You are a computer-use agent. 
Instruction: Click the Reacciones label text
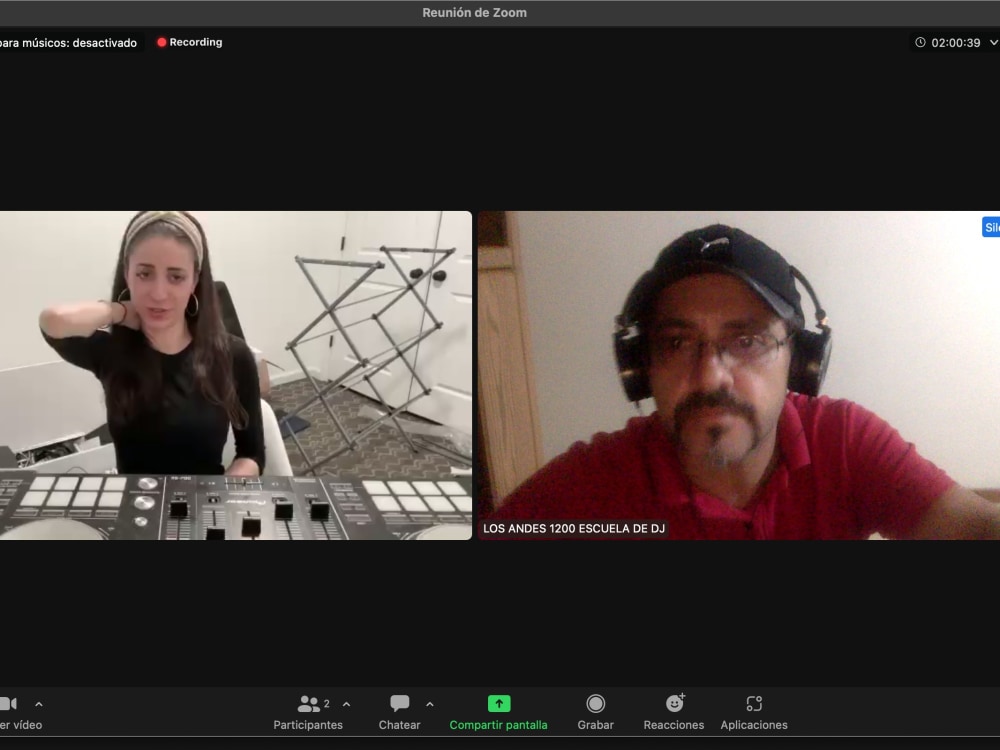click(673, 725)
